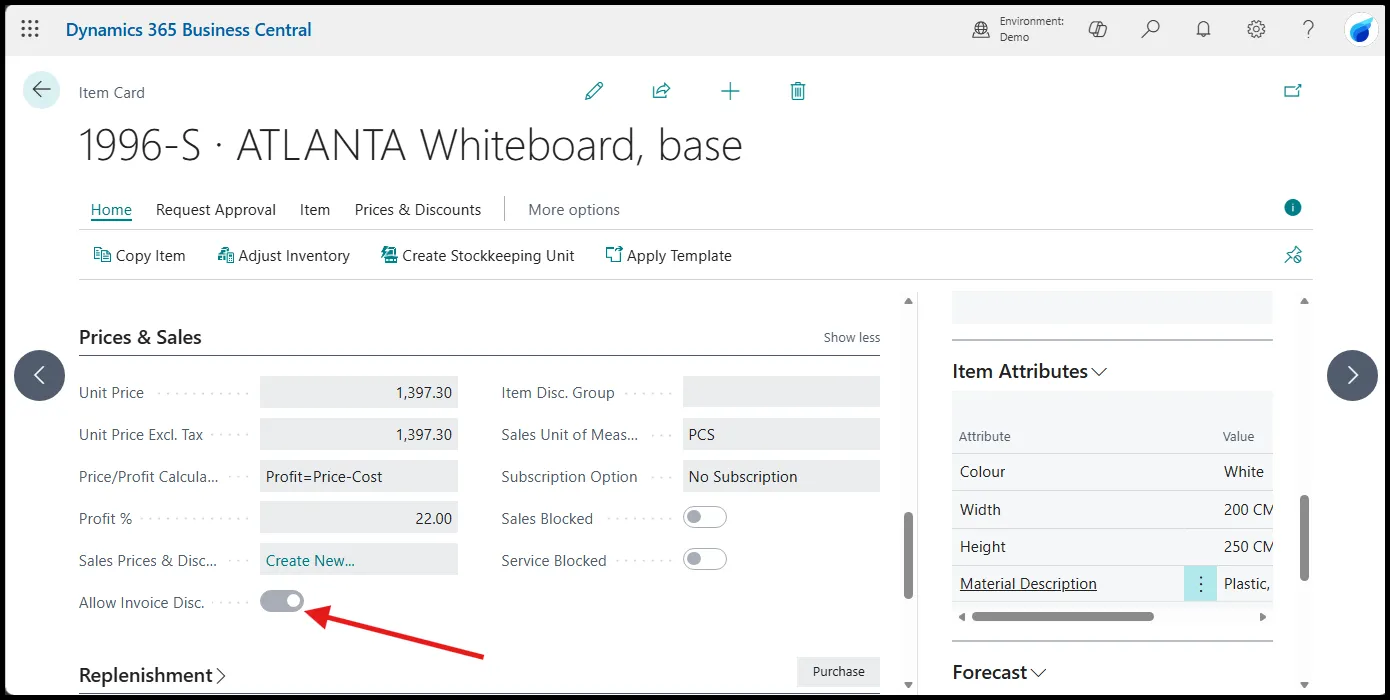1390x700 pixels.
Task: Click the Material Description attribute link
Action: pyautogui.click(x=1028, y=584)
